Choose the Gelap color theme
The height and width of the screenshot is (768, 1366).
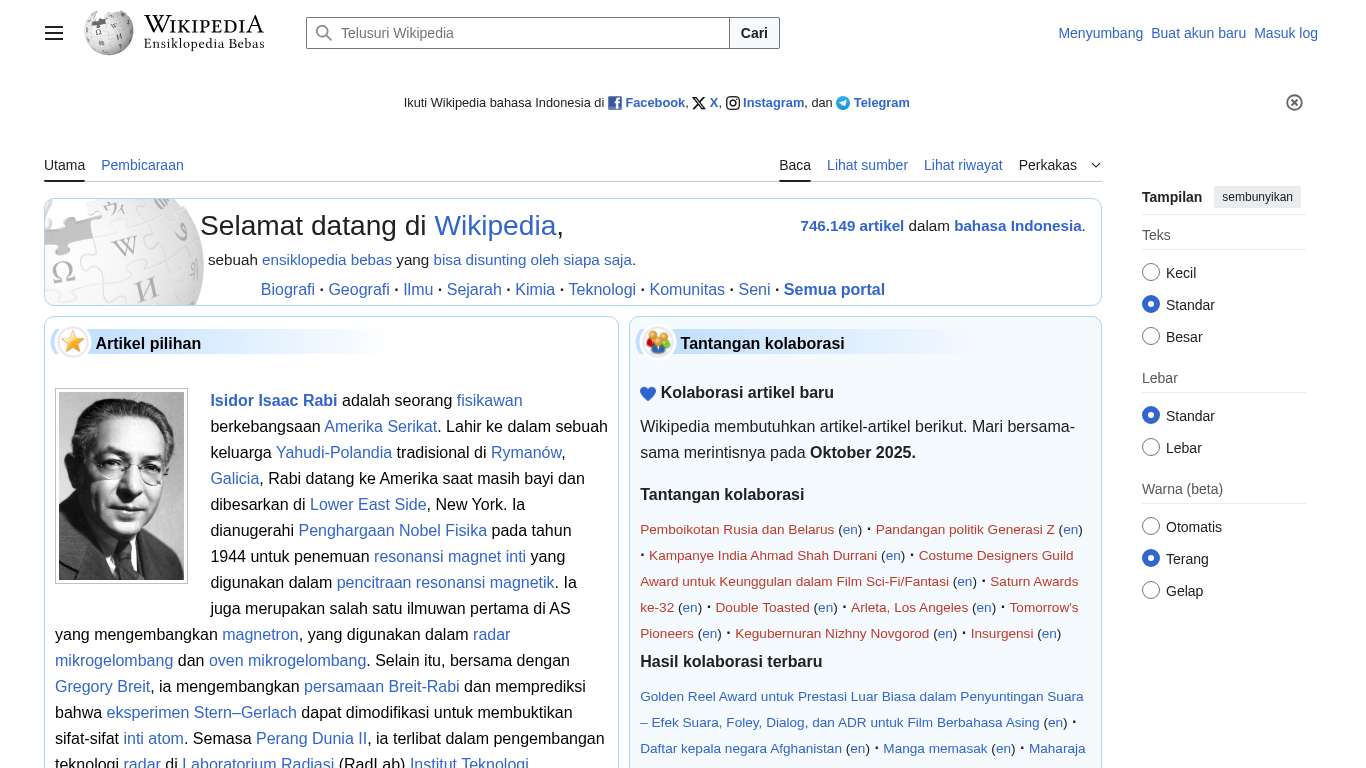click(1151, 590)
